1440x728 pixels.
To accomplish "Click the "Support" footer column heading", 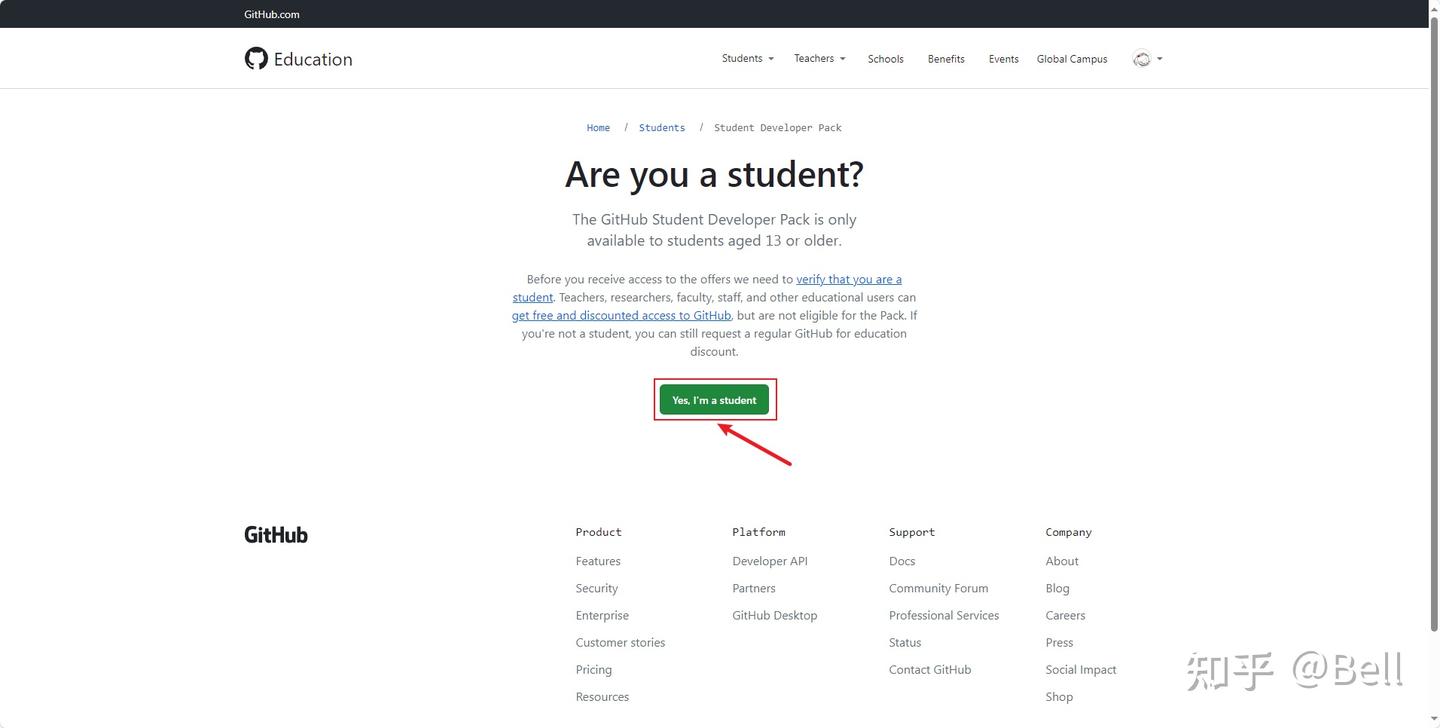I will 912,532.
